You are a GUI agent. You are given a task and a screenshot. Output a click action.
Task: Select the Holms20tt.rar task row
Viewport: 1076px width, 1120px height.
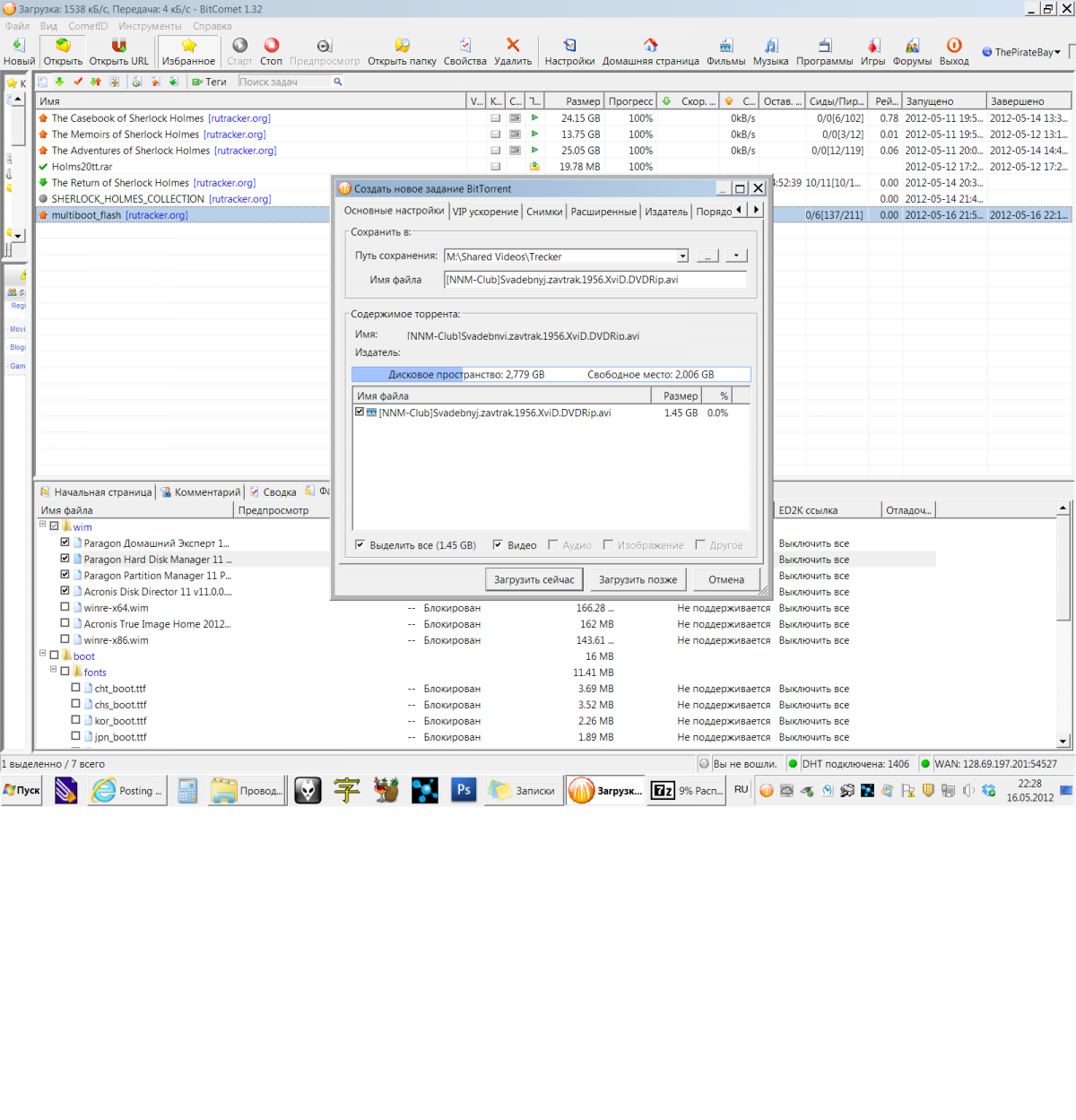[x=82, y=167]
